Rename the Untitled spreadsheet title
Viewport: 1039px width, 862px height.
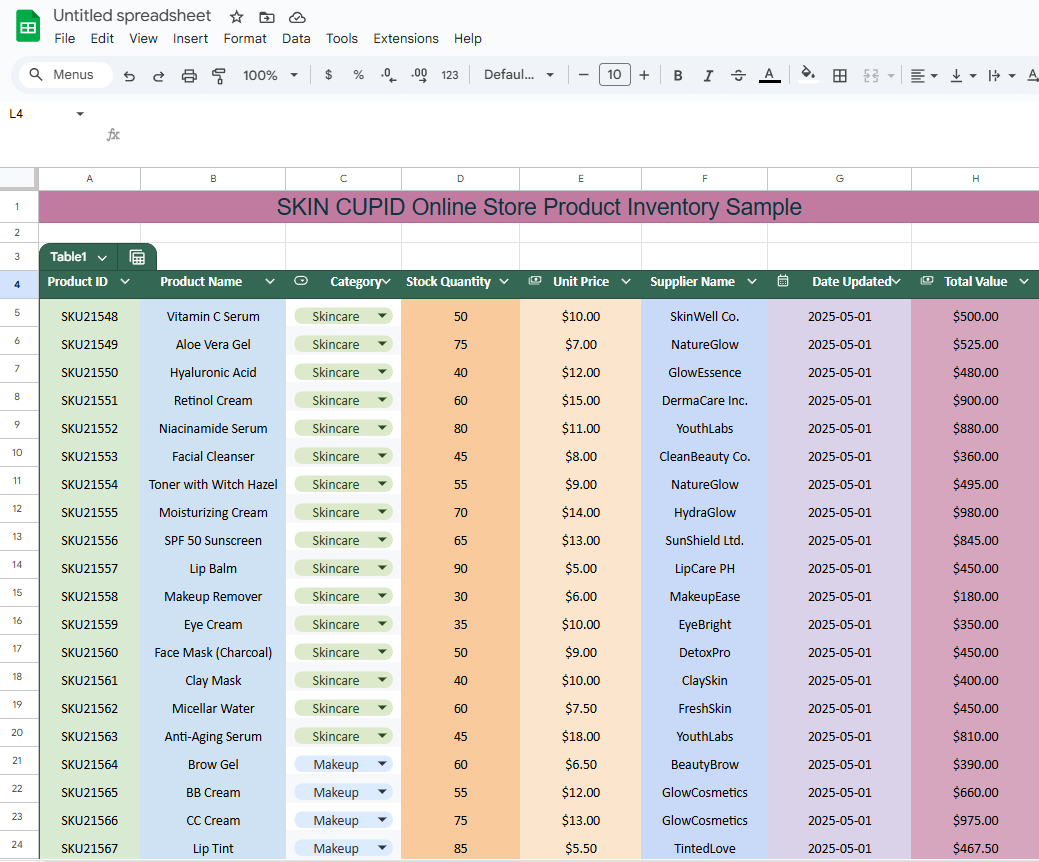click(132, 15)
